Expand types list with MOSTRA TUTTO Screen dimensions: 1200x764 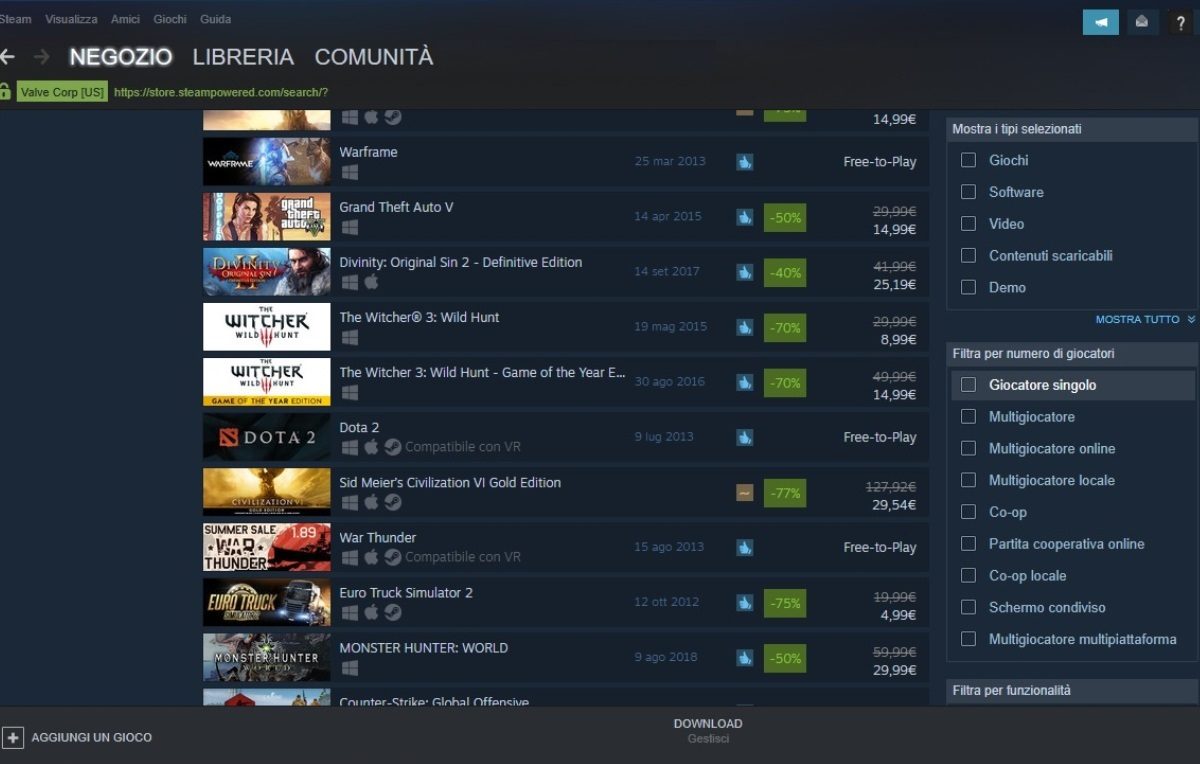tap(1145, 320)
